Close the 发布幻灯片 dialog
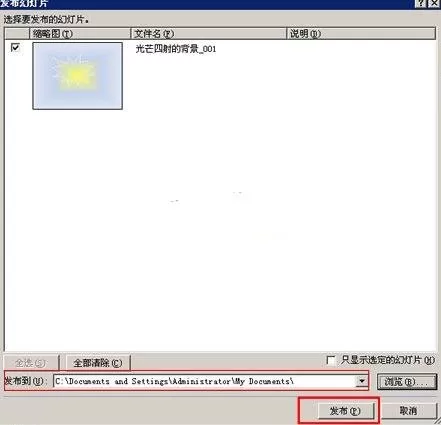Image resolution: width=441 pixels, height=425 pixels. pyautogui.click(x=434, y=3)
